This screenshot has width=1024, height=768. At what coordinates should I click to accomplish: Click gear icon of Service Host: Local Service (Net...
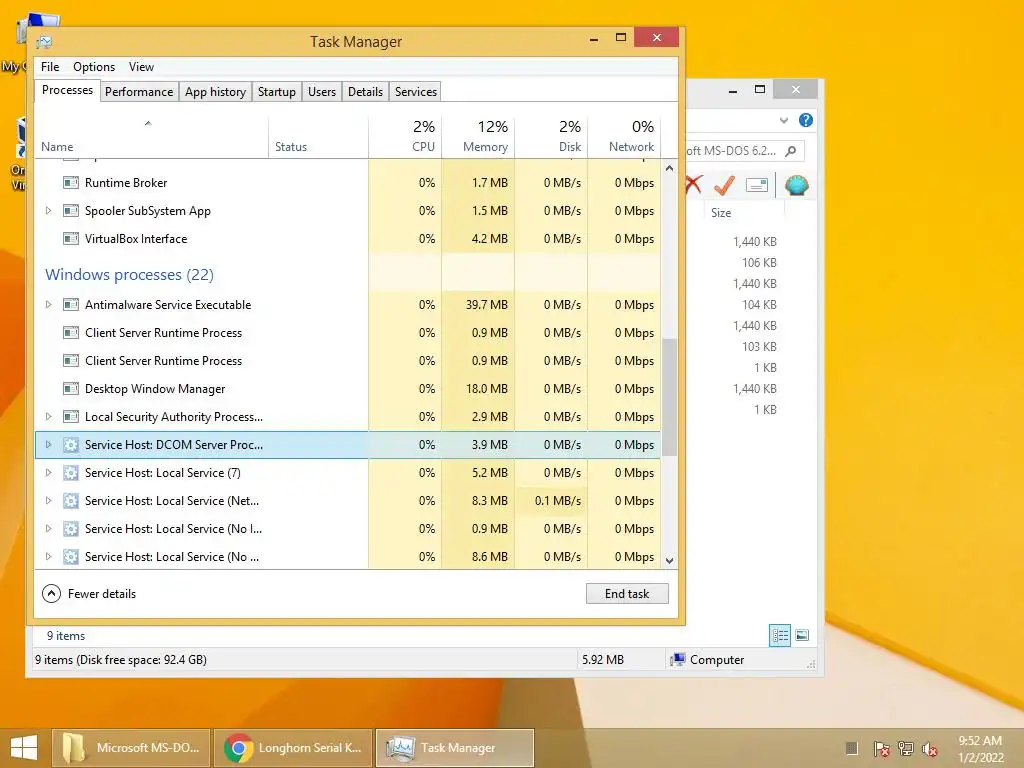tap(71, 502)
